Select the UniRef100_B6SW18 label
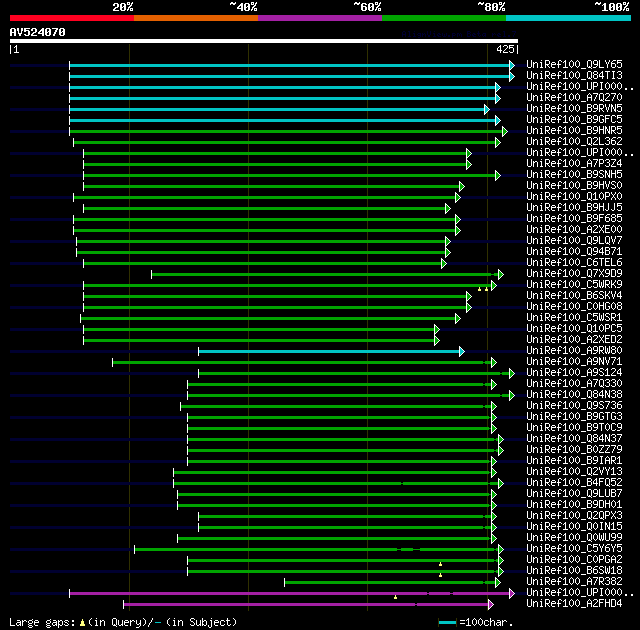This screenshot has height=630, width=640. [574, 571]
